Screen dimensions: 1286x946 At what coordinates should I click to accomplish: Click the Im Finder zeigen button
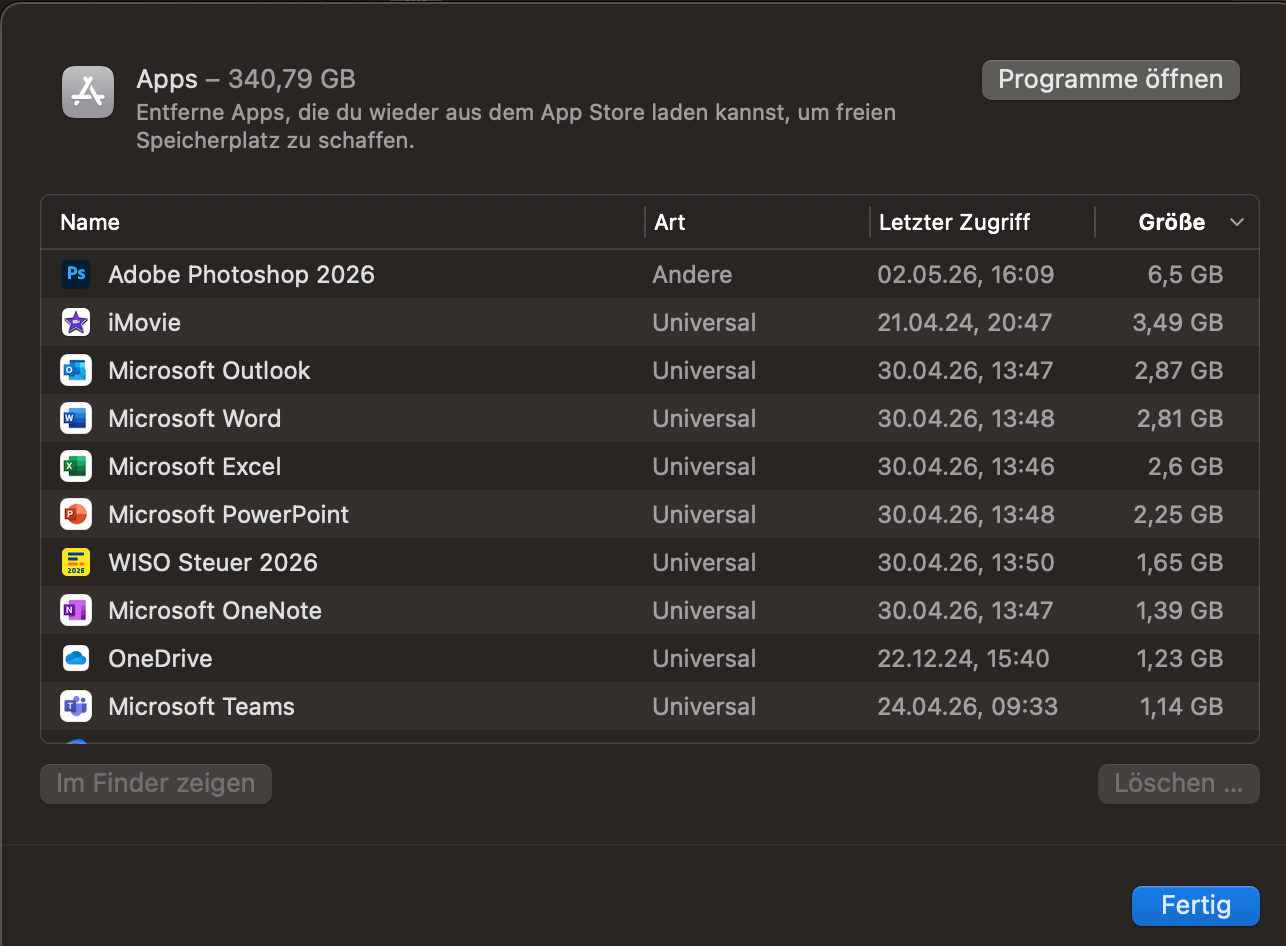coord(156,784)
